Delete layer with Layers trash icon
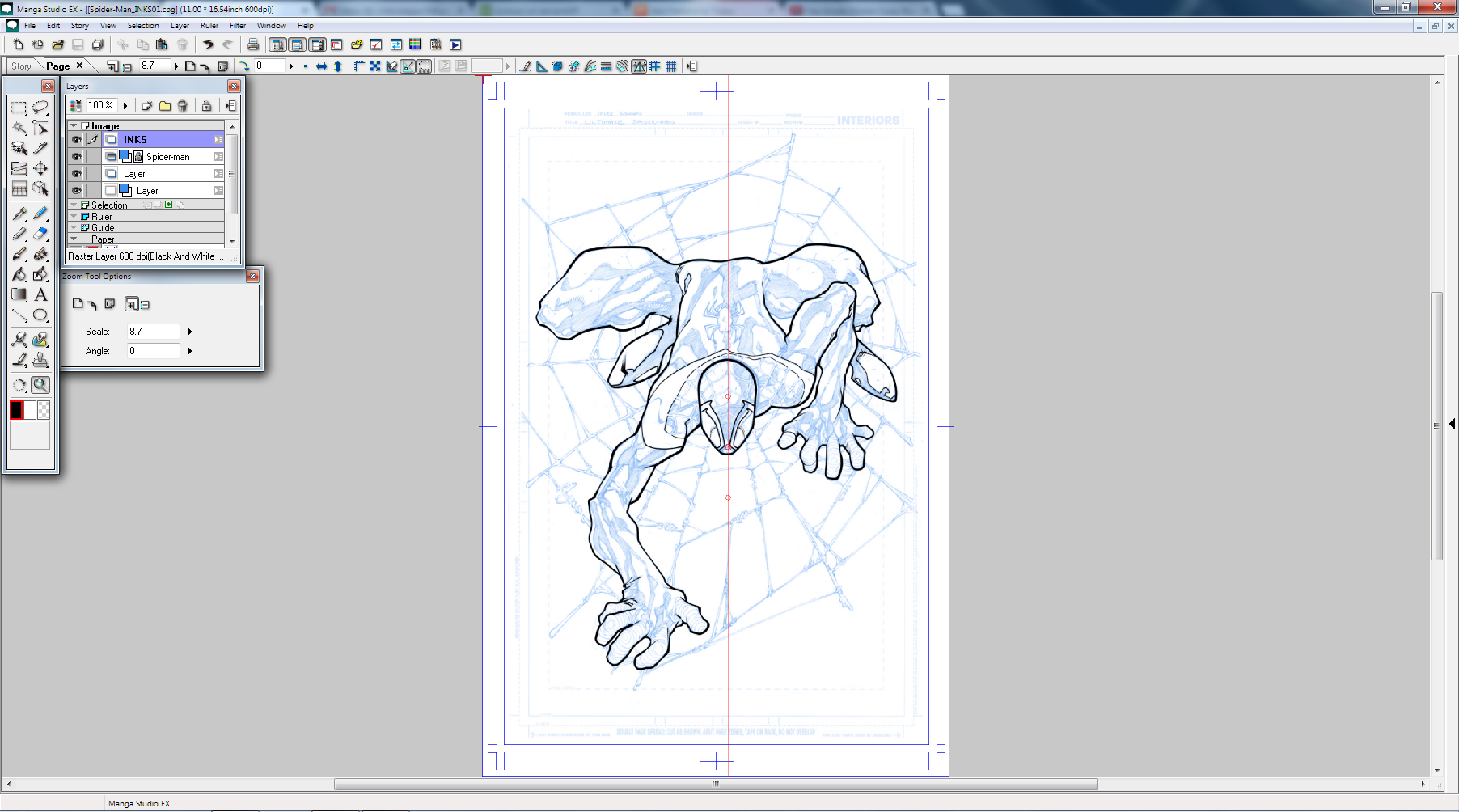 (x=183, y=105)
